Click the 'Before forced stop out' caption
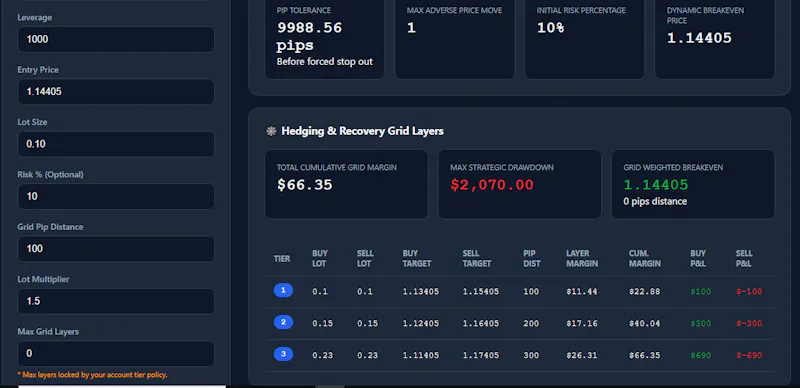Viewport: 800px width, 388px height. 324,62
